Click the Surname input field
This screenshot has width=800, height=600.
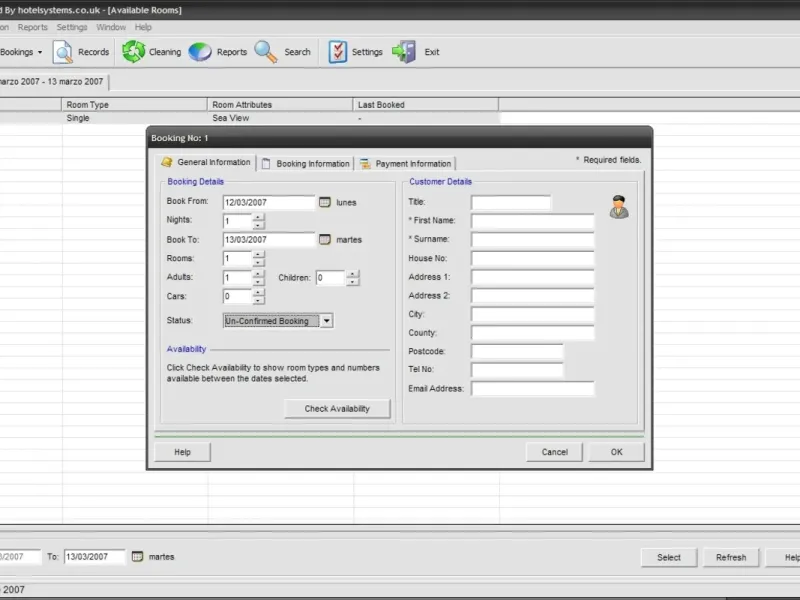click(533, 239)
